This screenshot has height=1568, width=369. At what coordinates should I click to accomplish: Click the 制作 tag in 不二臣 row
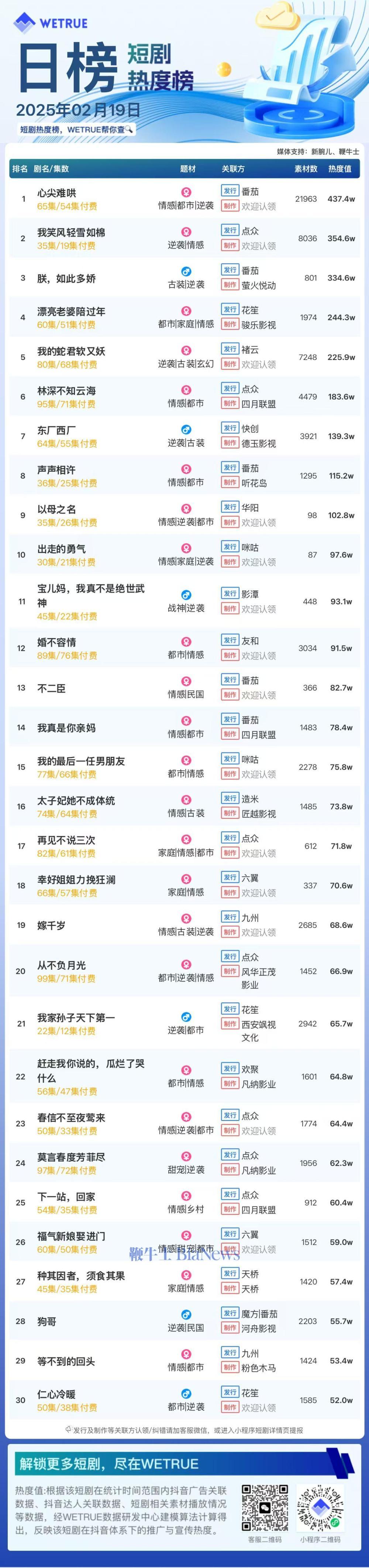[229, 695]
